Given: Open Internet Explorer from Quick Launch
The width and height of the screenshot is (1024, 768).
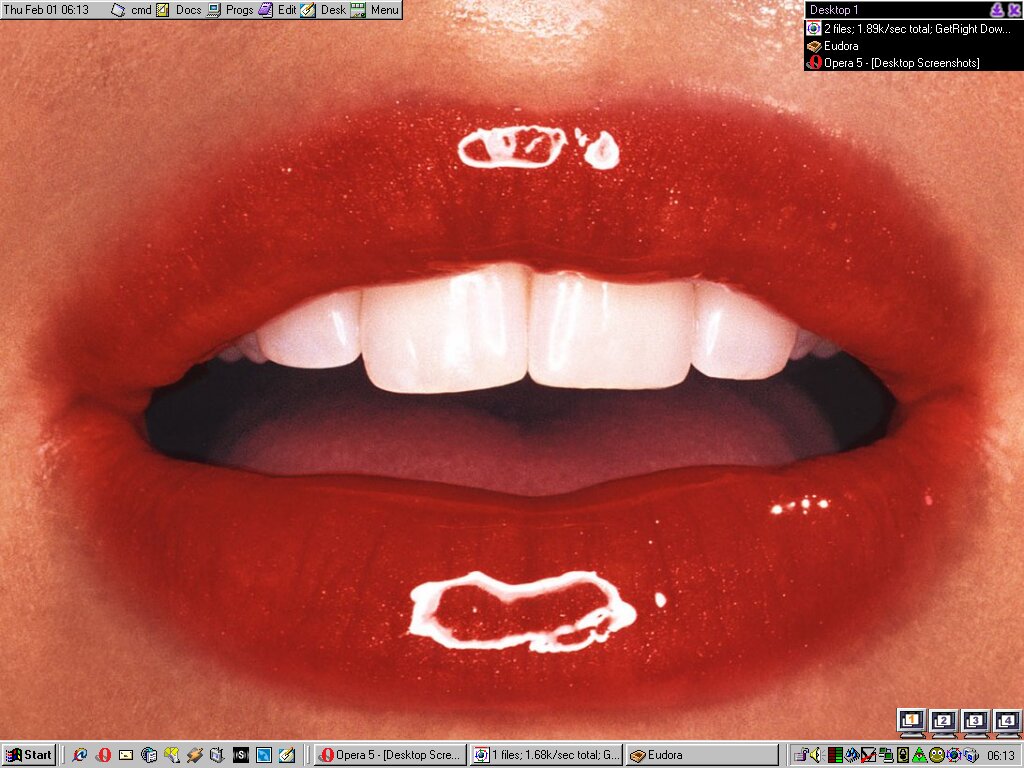Looking at the screenshot, I should coord(80,755).
